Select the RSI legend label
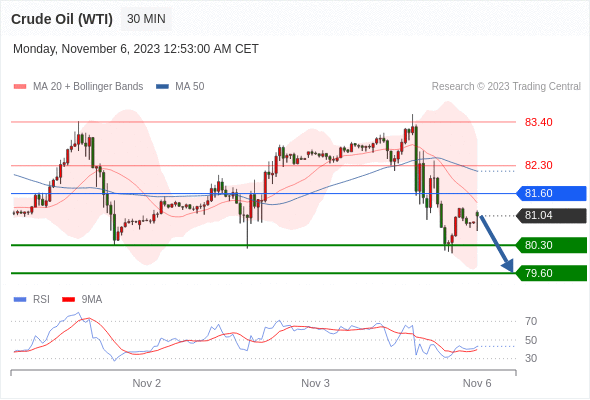 pos(41,300)
